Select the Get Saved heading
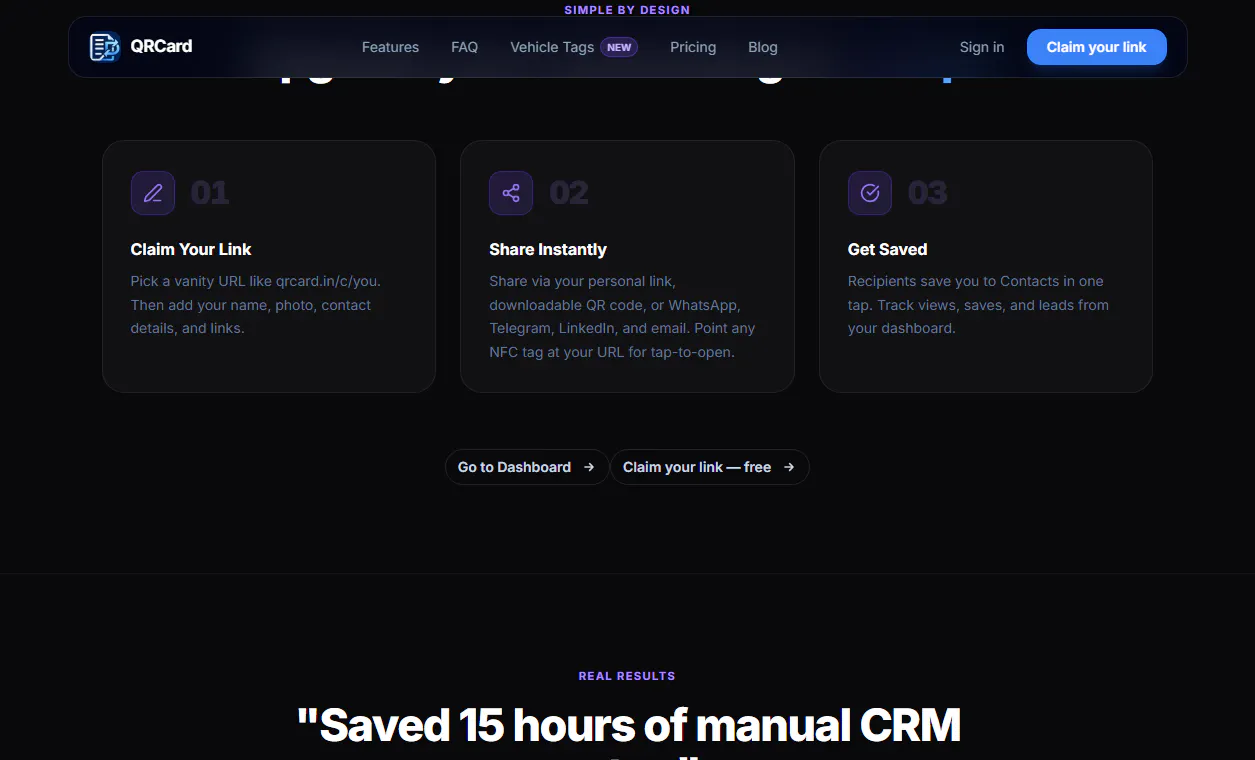 coord(888,249)
